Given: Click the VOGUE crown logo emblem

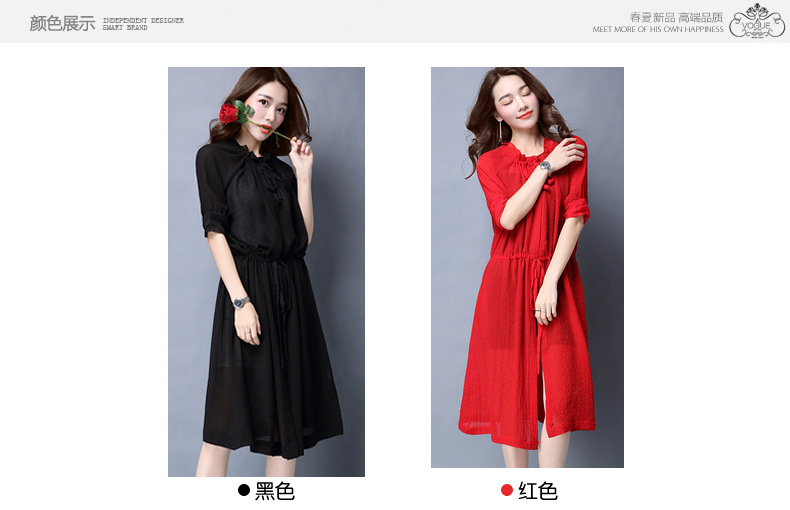Looking at the screenshot, I should 757,21.
